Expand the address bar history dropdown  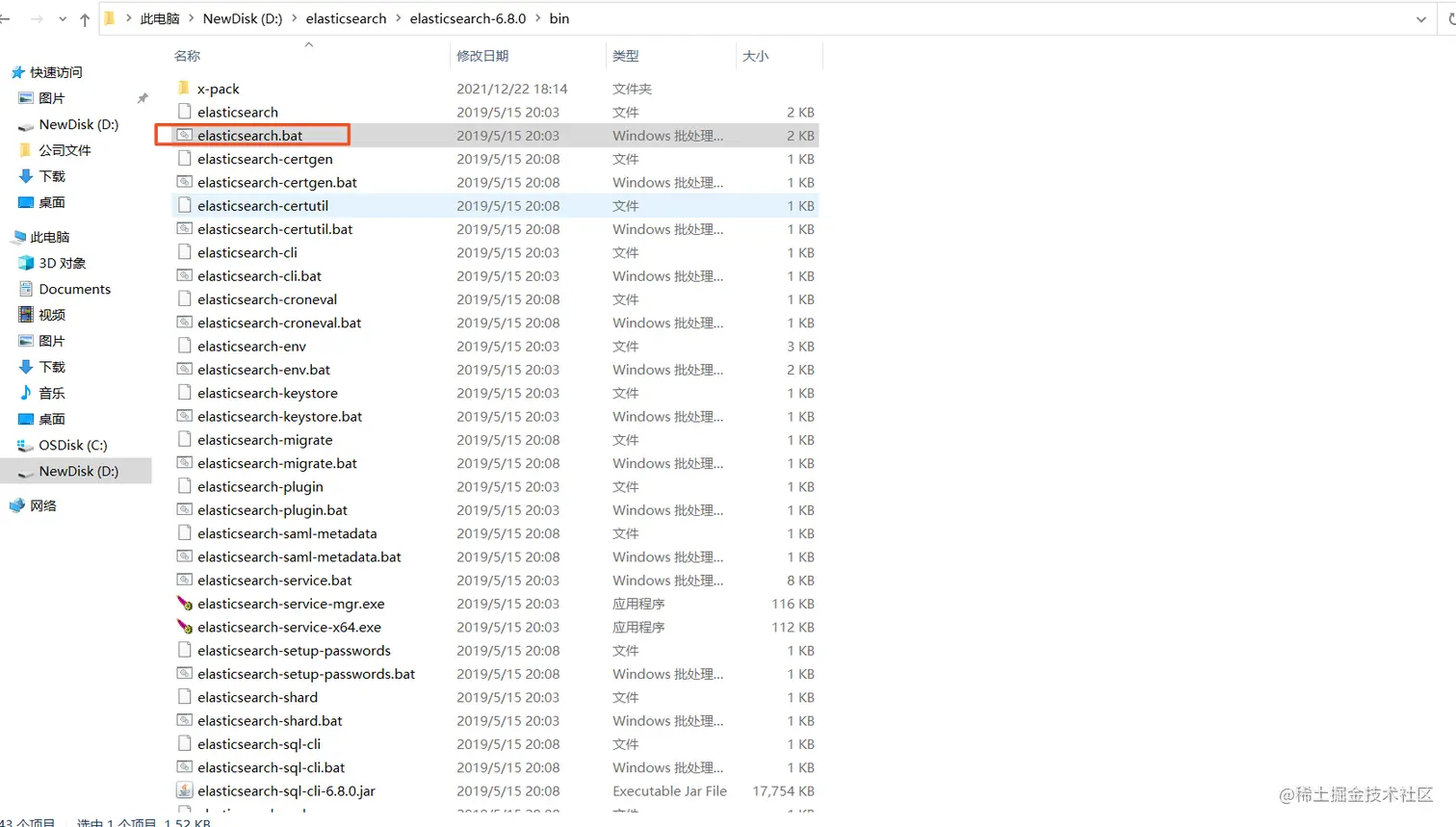click(1420, 19)
